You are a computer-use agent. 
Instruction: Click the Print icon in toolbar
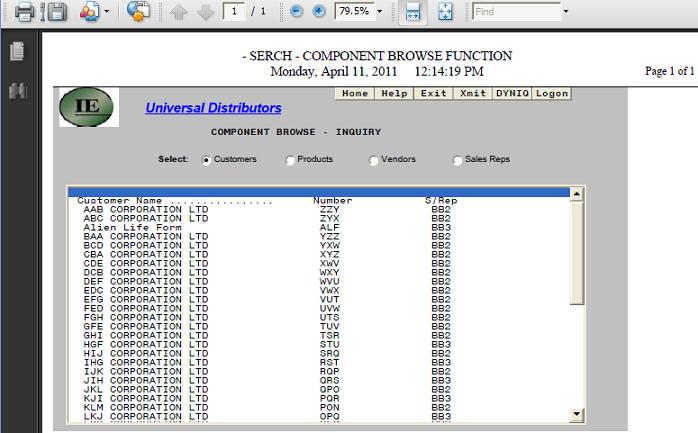(24, 12)
